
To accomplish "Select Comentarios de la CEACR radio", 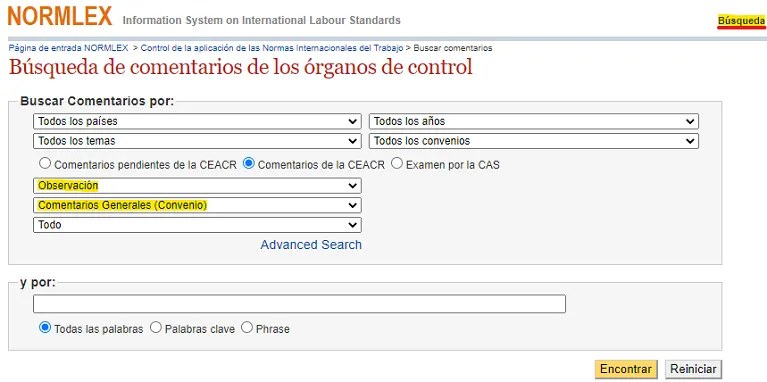I will click(x=248, y=163).
